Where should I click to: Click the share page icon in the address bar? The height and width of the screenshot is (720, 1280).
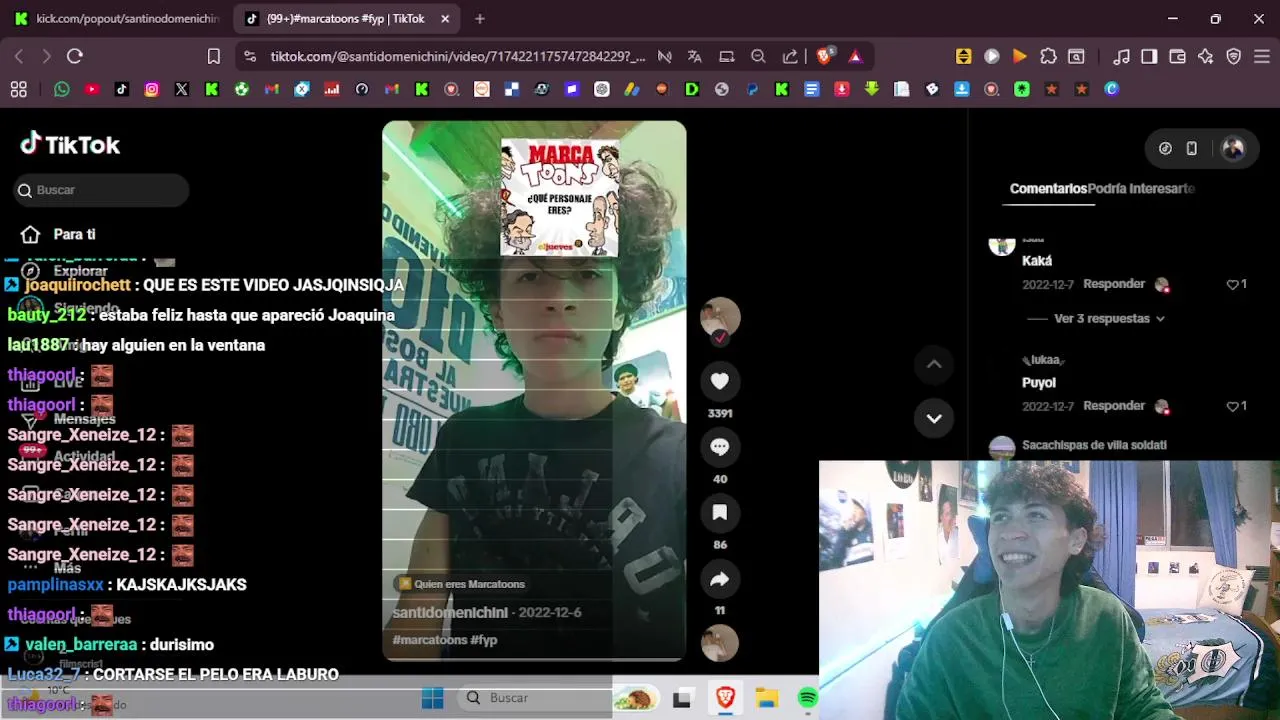pos(790,56)
